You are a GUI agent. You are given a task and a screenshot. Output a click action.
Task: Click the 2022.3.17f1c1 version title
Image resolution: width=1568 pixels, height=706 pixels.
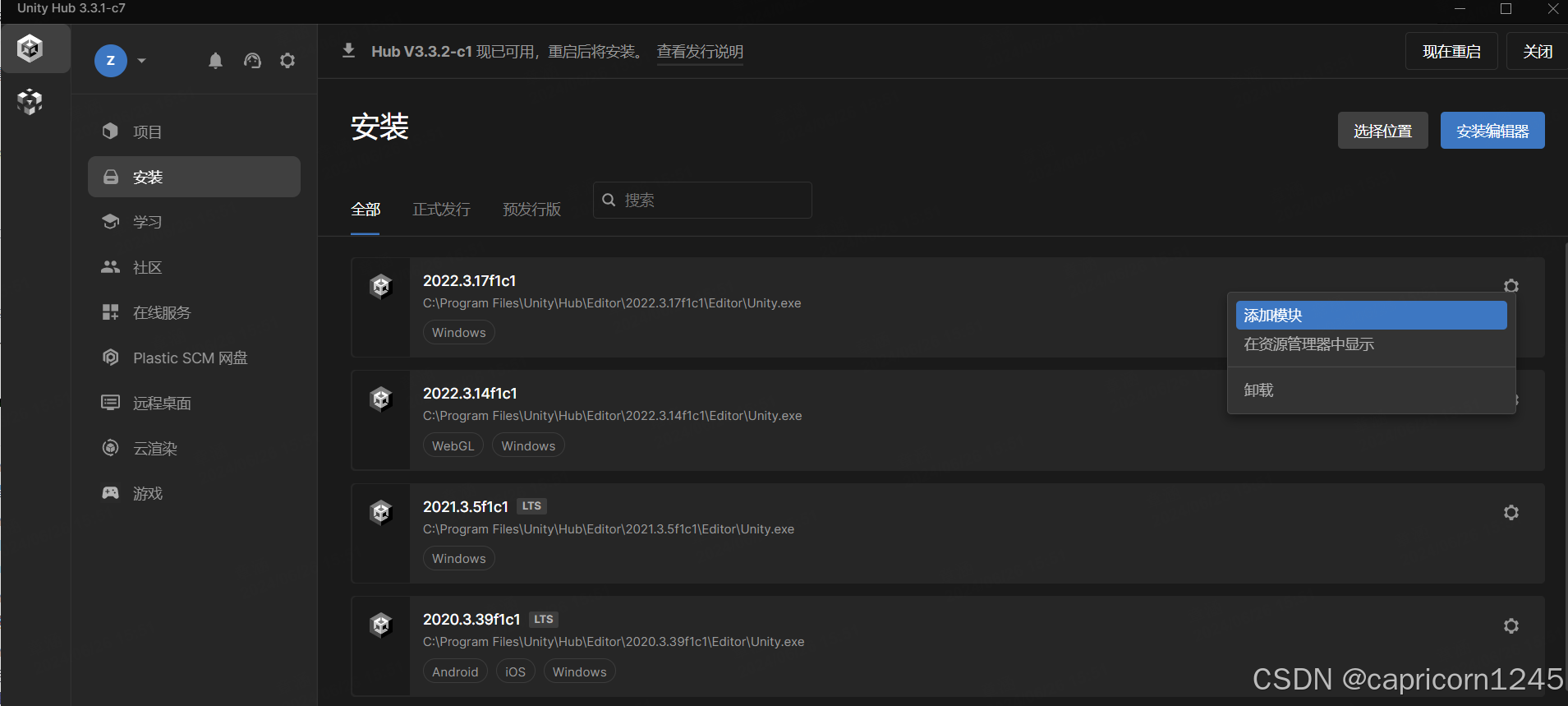(469, 281)
